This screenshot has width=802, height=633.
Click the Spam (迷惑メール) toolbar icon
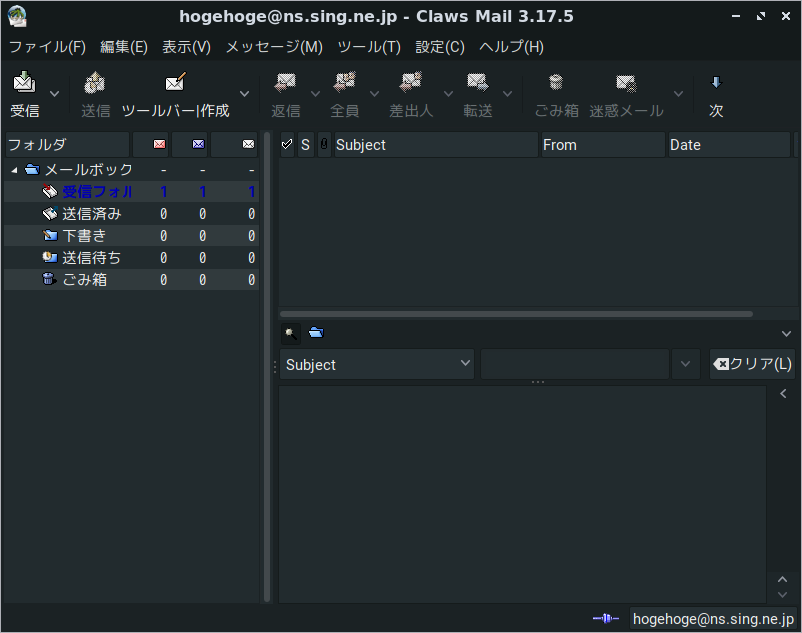pos(626,82)
